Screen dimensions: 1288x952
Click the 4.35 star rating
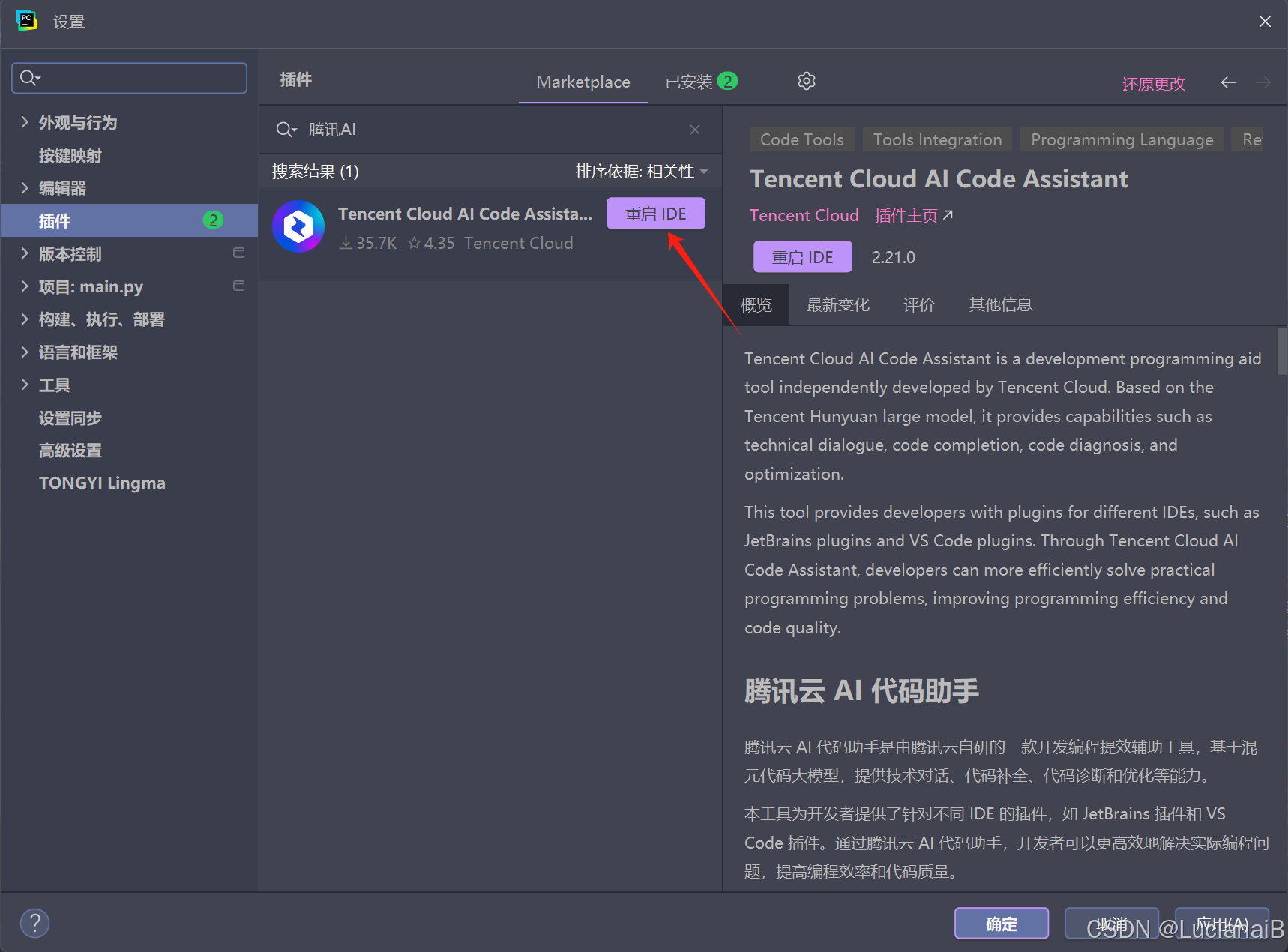point(431,243)
